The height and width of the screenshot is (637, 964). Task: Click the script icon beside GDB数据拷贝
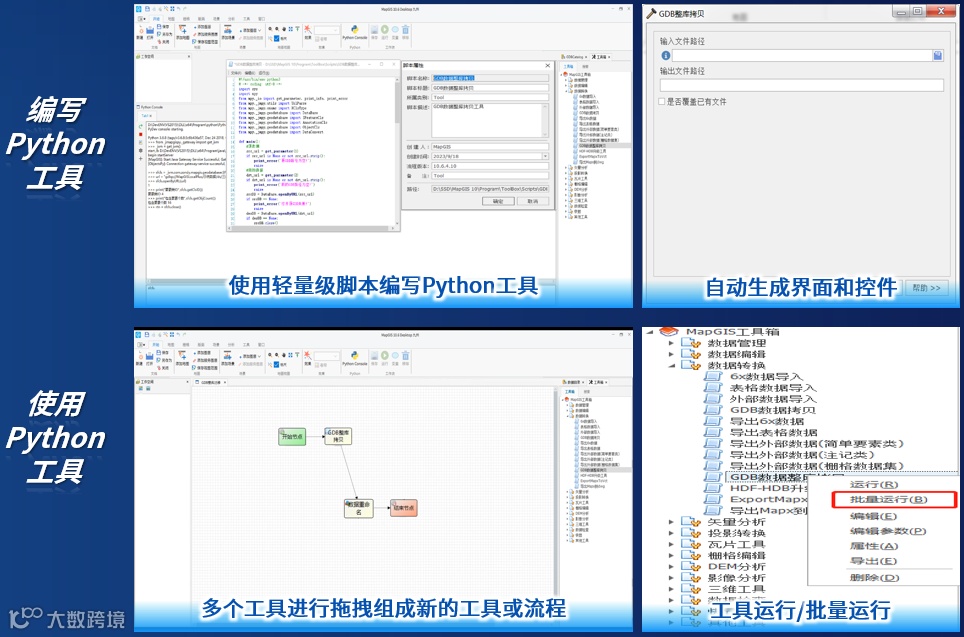713,410
